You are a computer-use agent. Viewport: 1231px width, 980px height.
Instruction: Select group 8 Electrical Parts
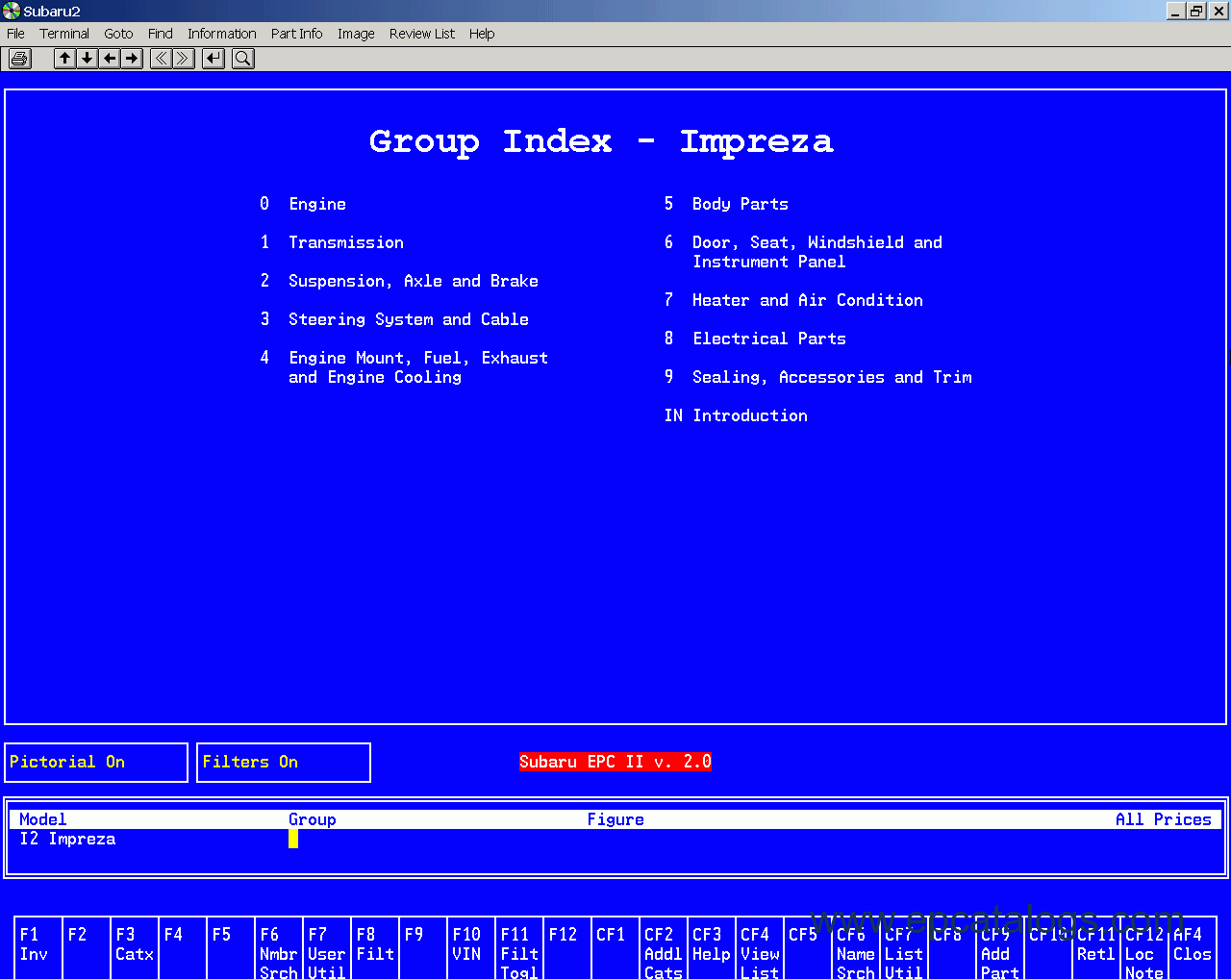click(755, 339)
